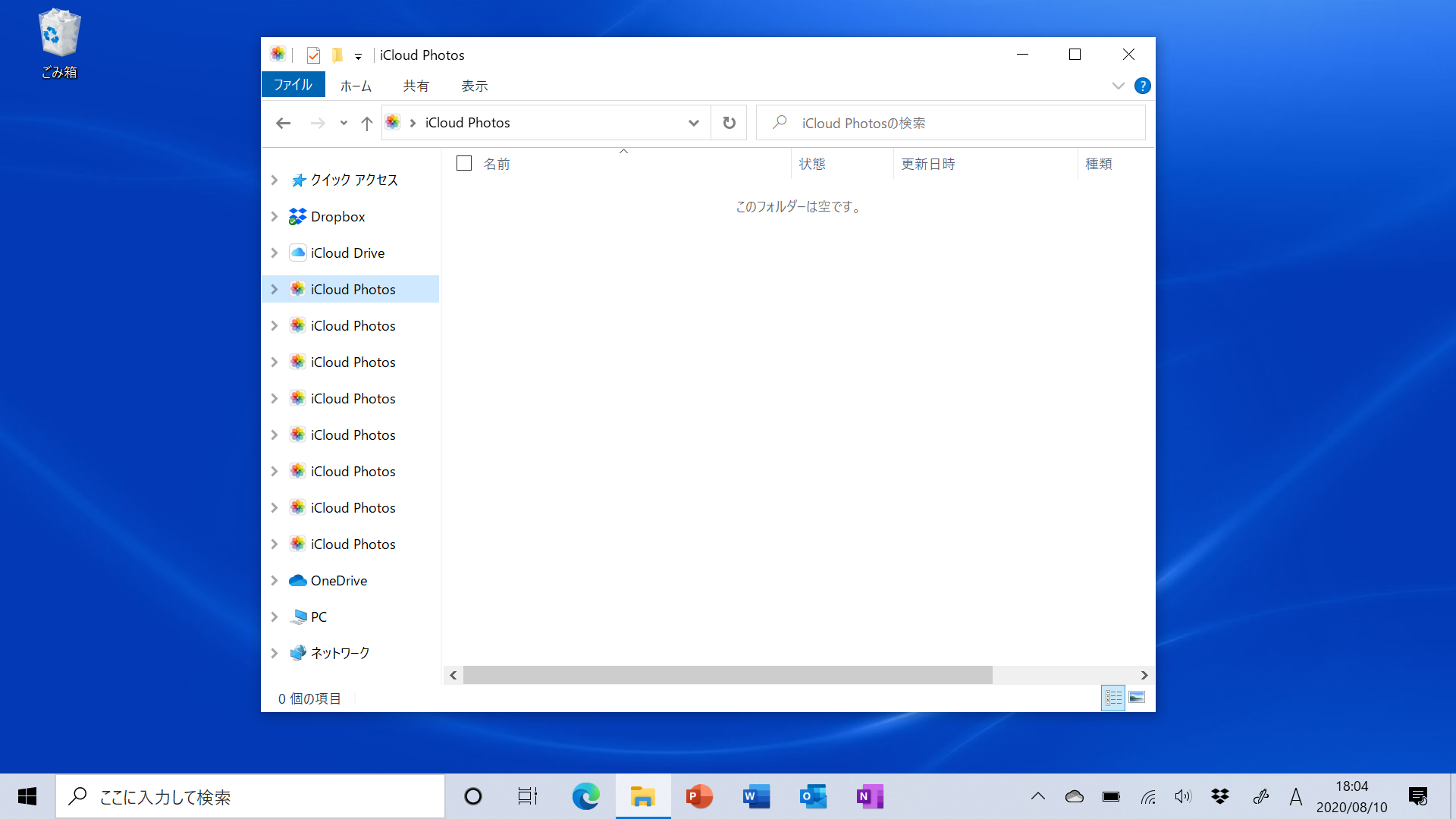Click the Properties quick access toolbar icon

(313, 55)
